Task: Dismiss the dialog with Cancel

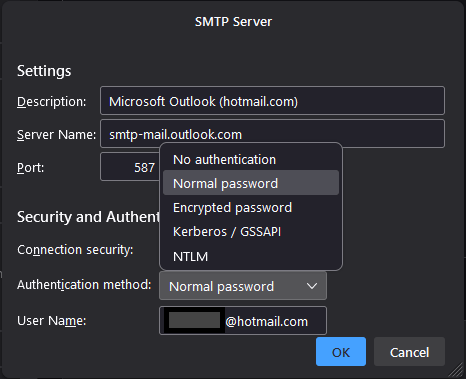Action: pos(409,352)
